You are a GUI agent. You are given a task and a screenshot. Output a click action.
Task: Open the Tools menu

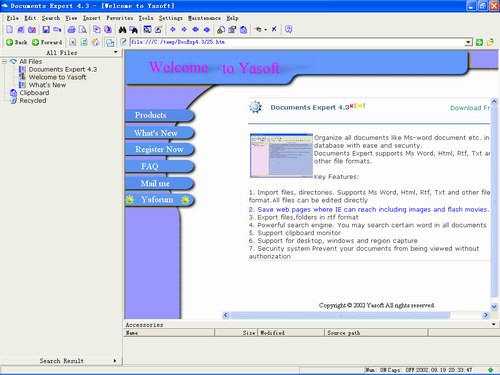point(146,18)
